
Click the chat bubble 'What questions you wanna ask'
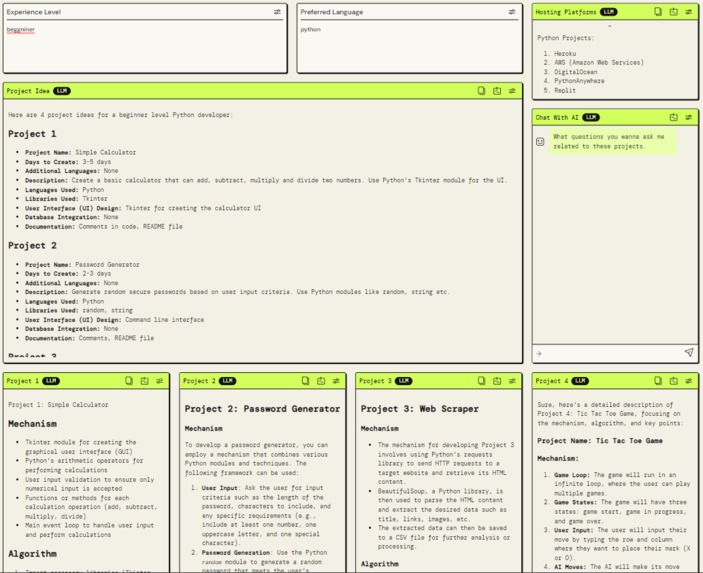pos(613,141)
